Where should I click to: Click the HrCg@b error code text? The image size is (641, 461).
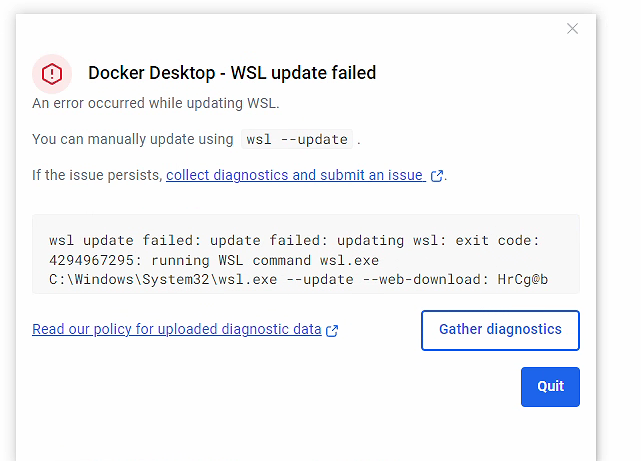[522, 280]
